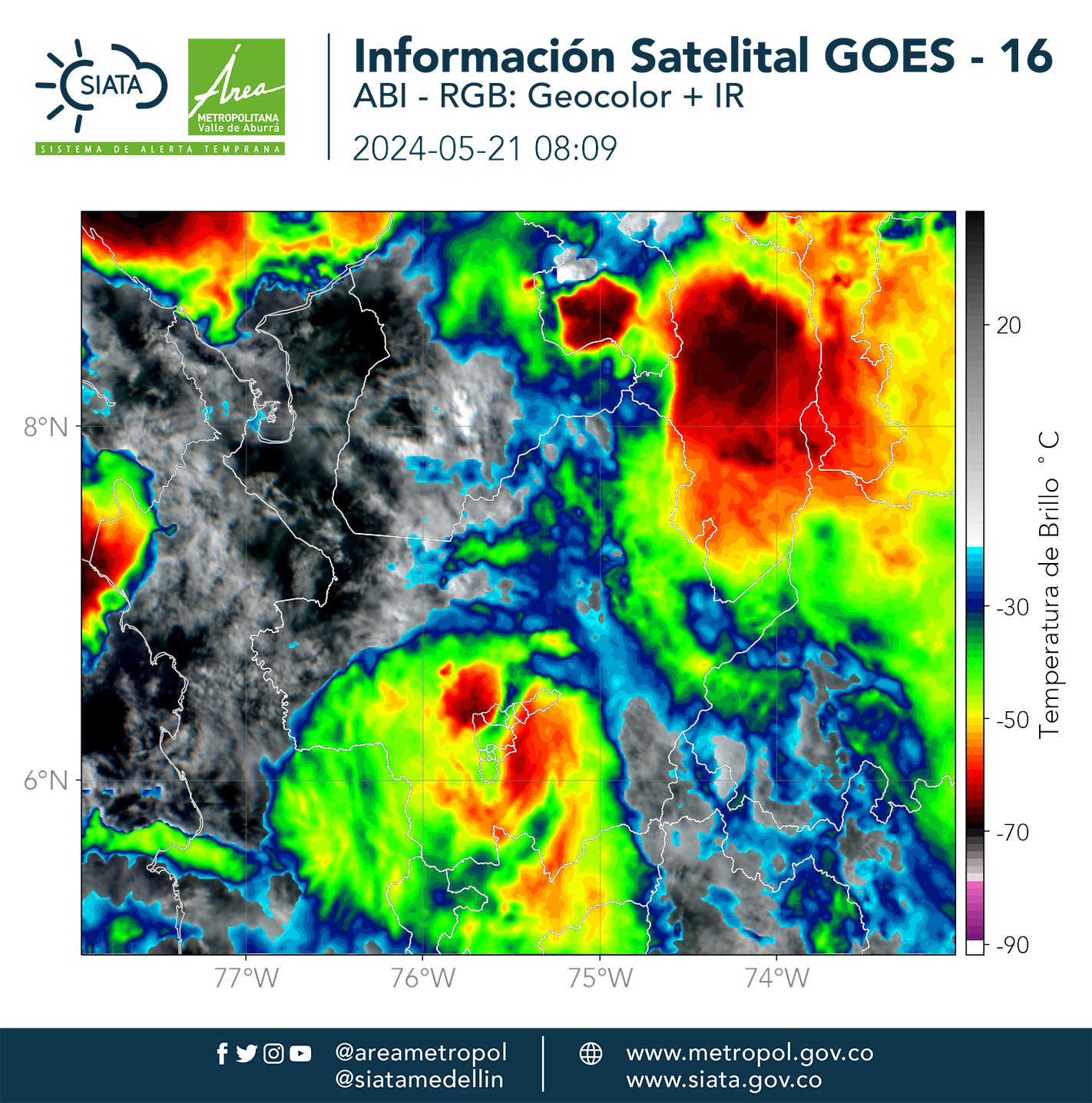Click the 6°N latitude label
This screenshot has width=1092, height=1103.
46,780
